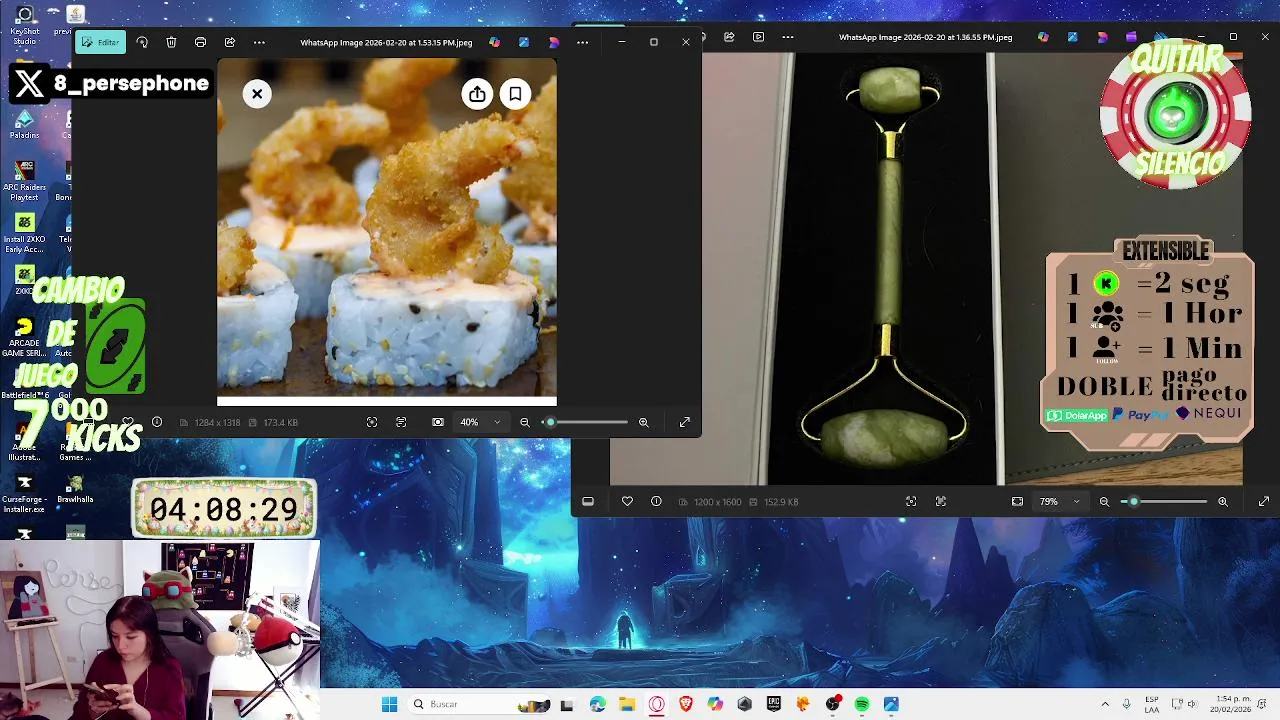Open the 40% zoom dropdown
The width and height of the screenshot is (1280, 720).
(481, 422)
